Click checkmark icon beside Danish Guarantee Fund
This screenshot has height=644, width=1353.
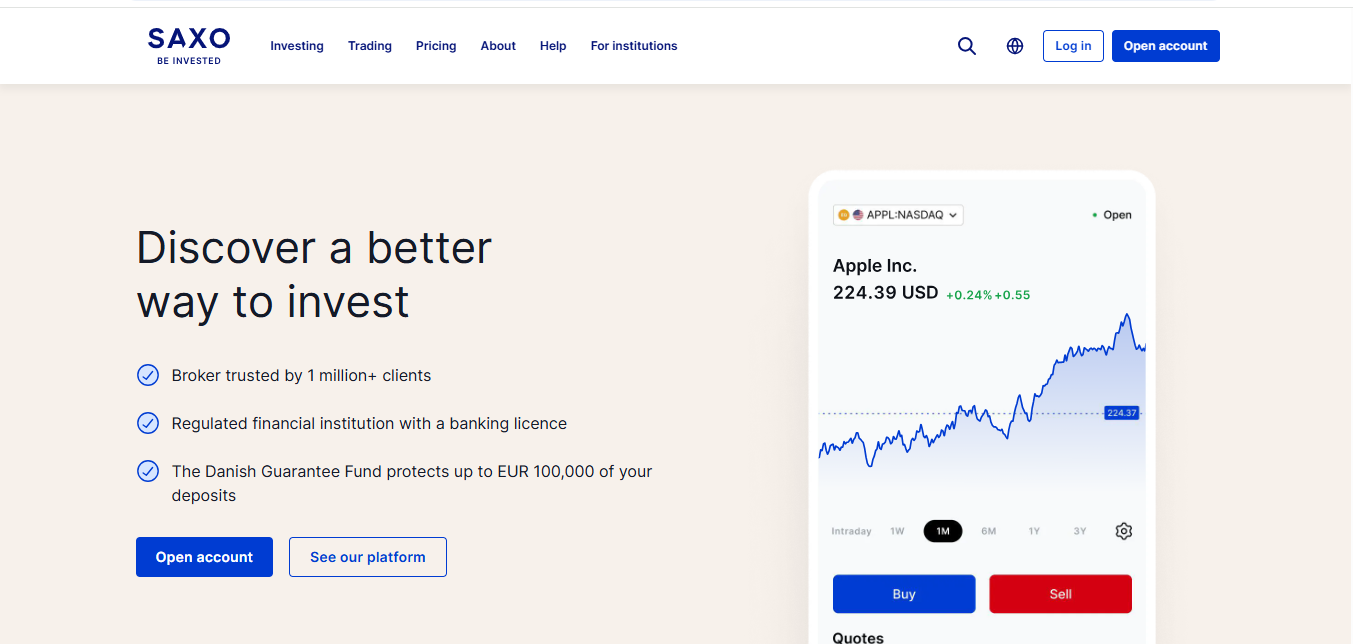click(x=148, y=471)
